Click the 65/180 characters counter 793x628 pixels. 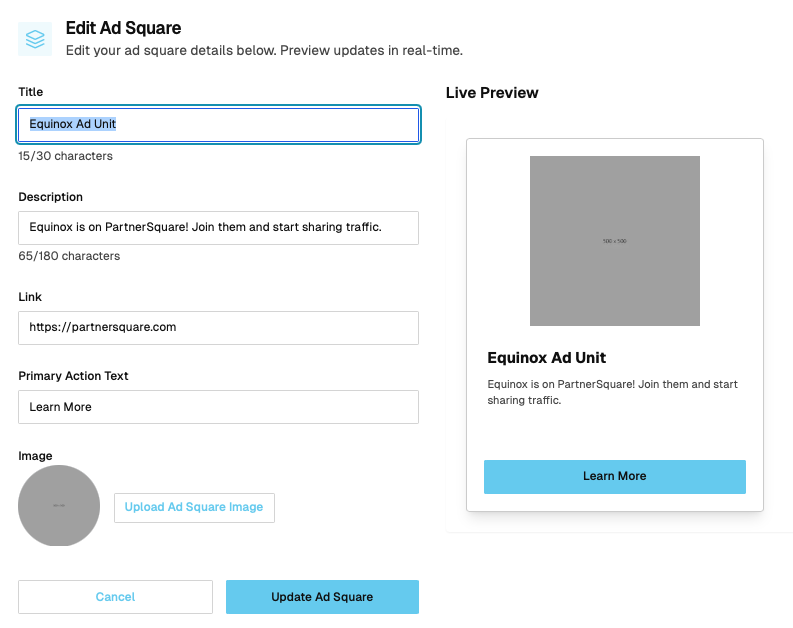[69, 256]
